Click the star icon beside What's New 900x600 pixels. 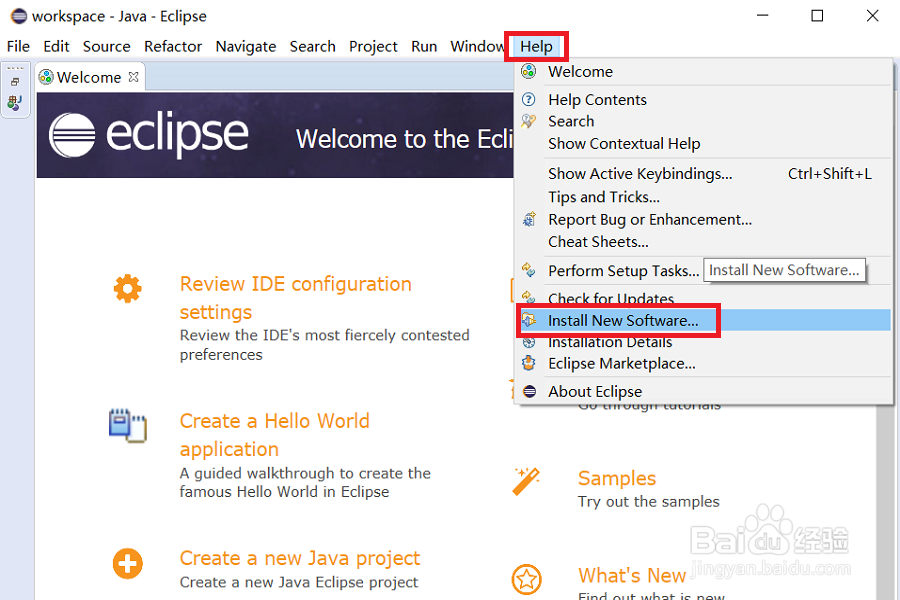[x=526, y=579]
